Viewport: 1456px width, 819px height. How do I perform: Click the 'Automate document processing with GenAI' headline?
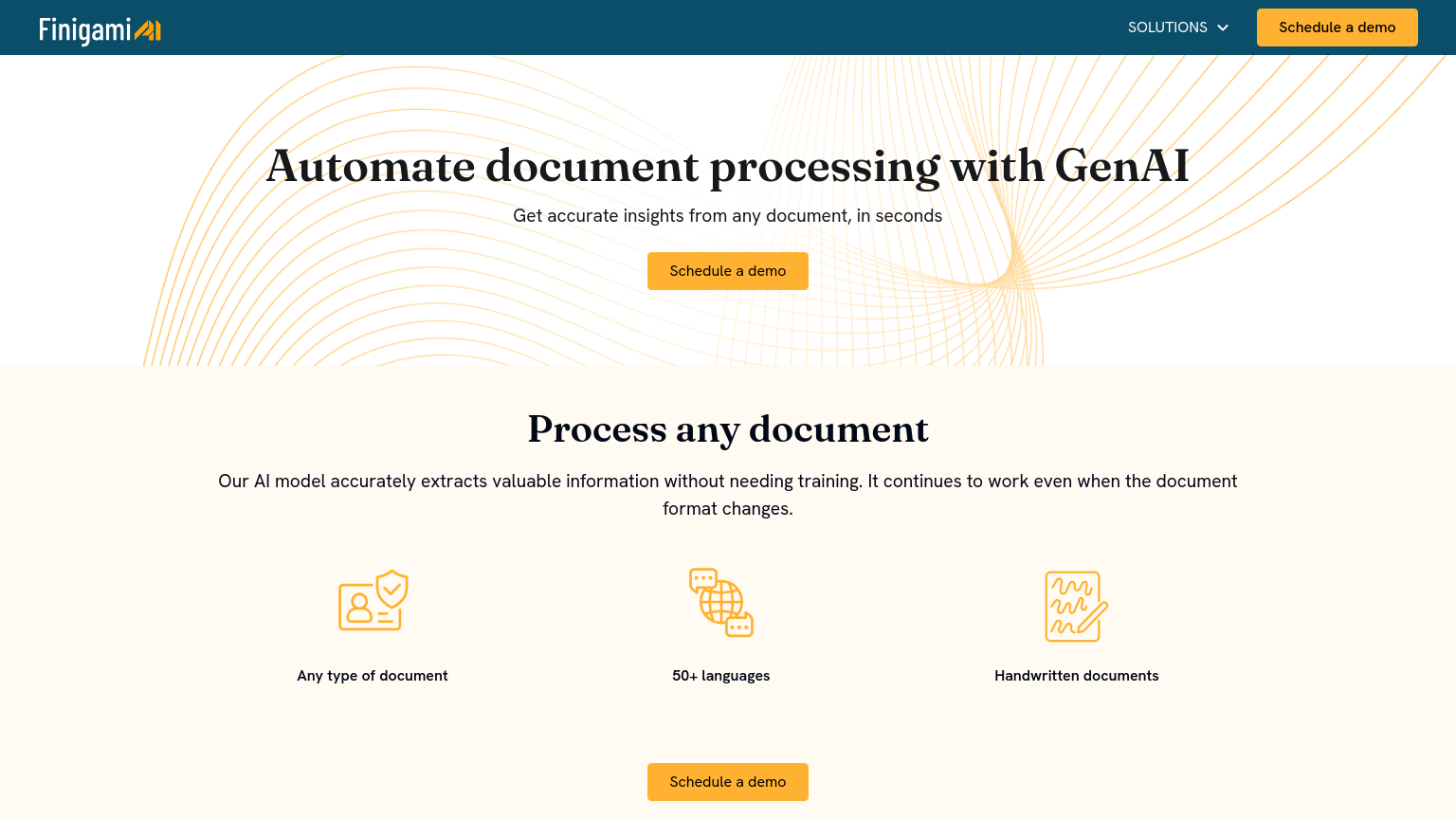(x=727, y=166)
